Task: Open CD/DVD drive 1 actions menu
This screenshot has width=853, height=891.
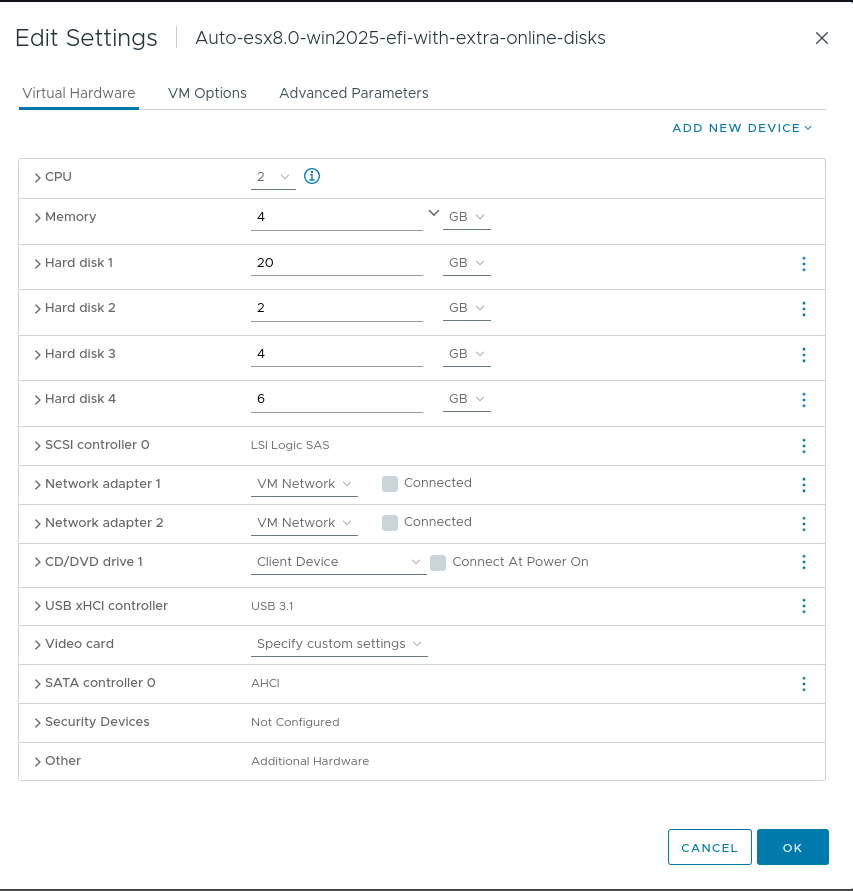Action: pos(804,562)
